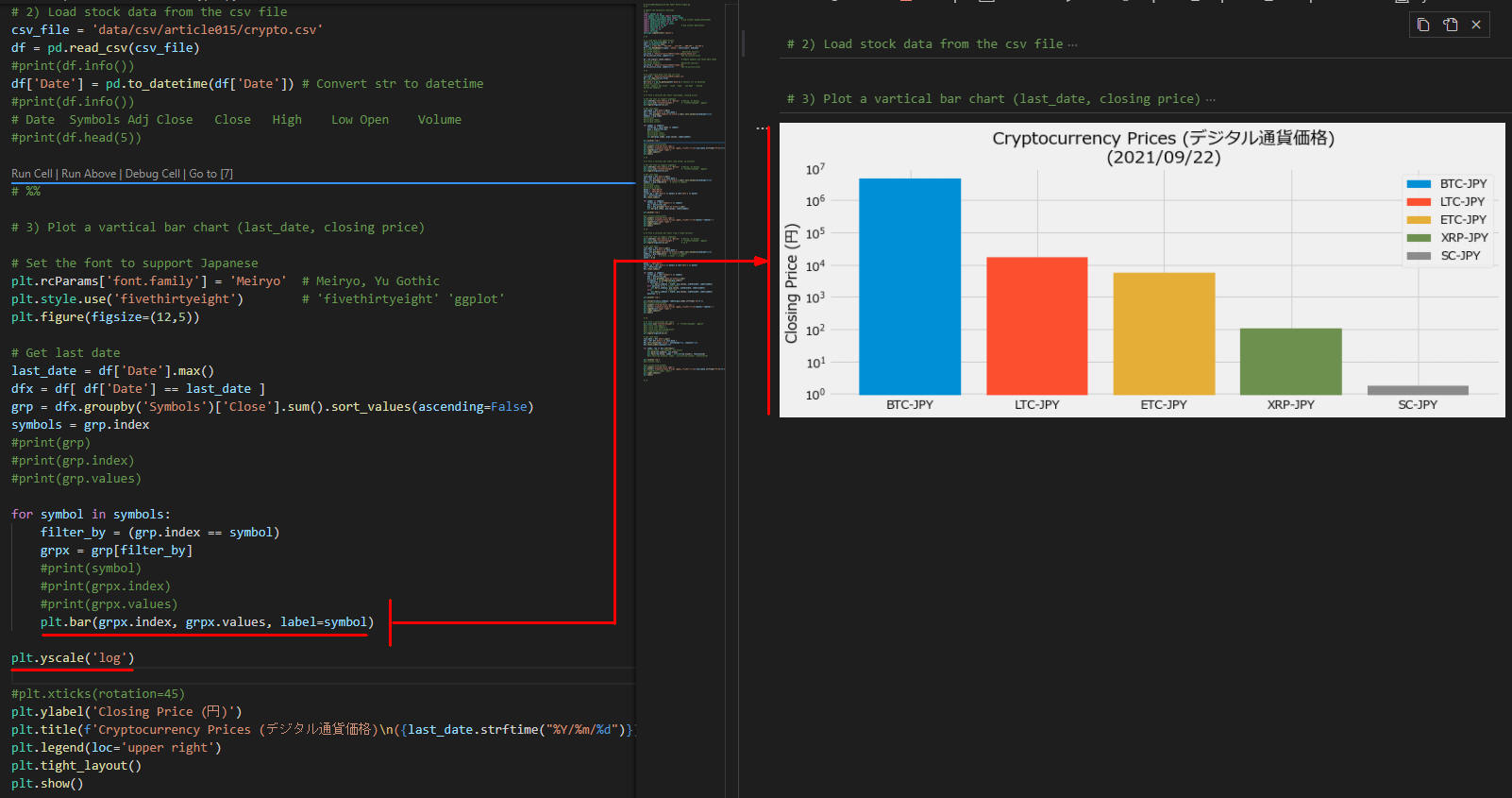Click the 'plt.bar(grpx.index...' code line
This screenshot has width=1512, height=798.
click(208, 622)
